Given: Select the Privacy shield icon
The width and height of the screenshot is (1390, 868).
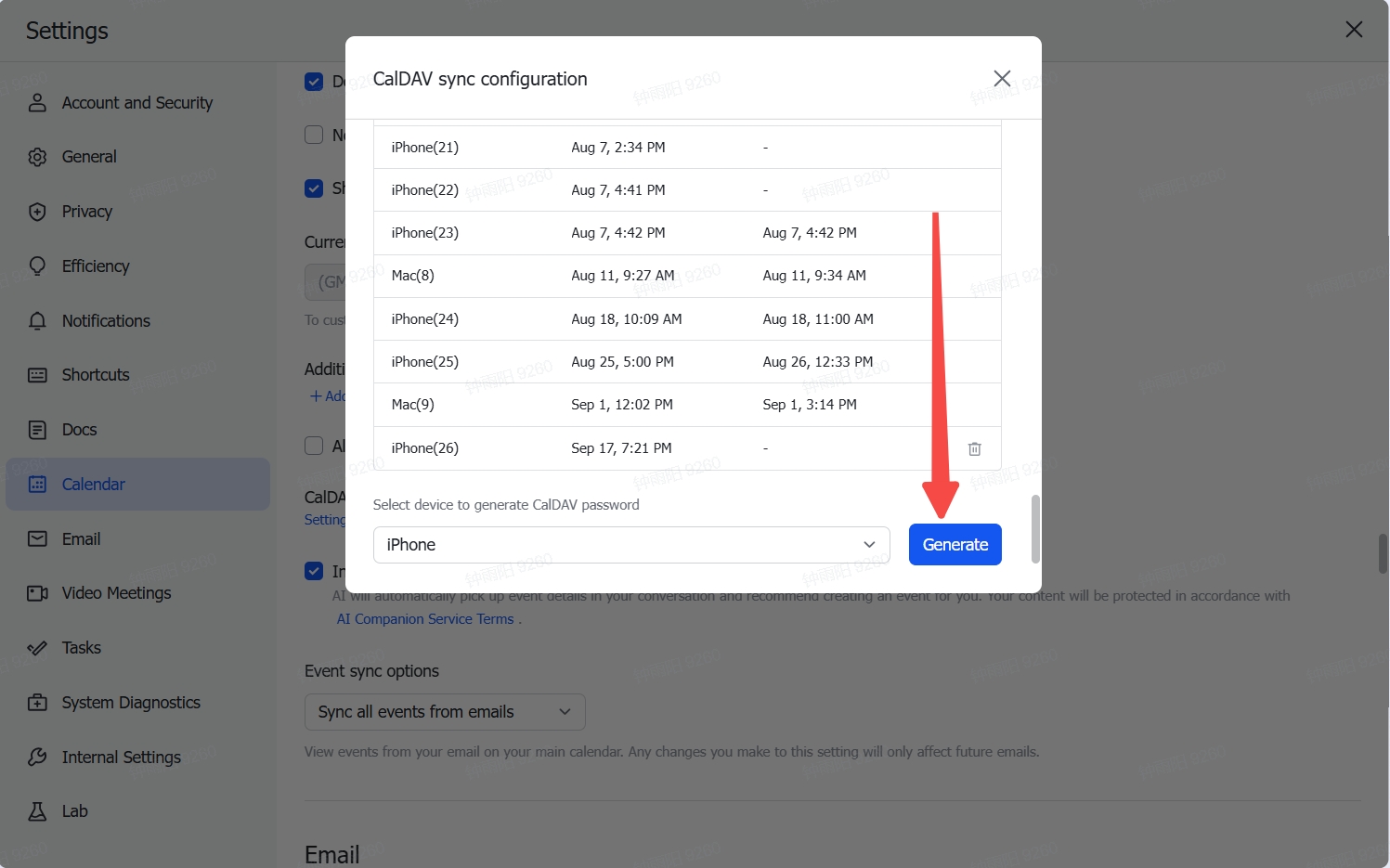Looking at the screenshot, I should (37, 212).
